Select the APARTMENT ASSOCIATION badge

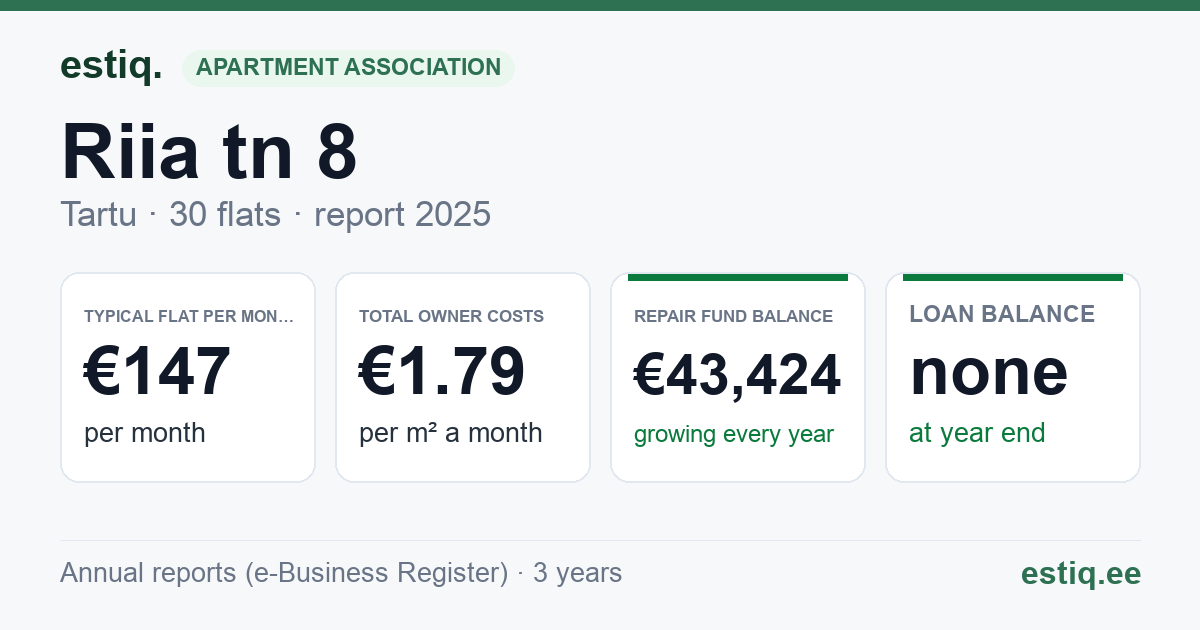pyautogui.click(x=348, y=68)
